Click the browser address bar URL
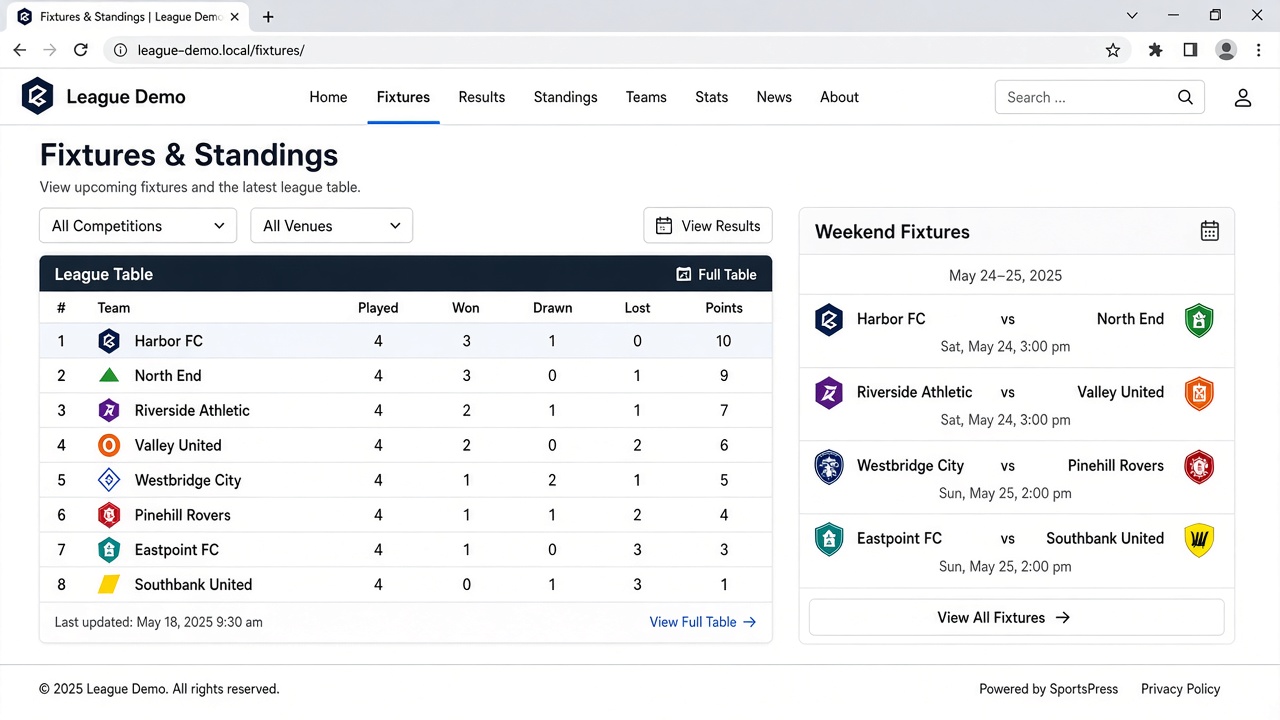 tap(221, 50)
